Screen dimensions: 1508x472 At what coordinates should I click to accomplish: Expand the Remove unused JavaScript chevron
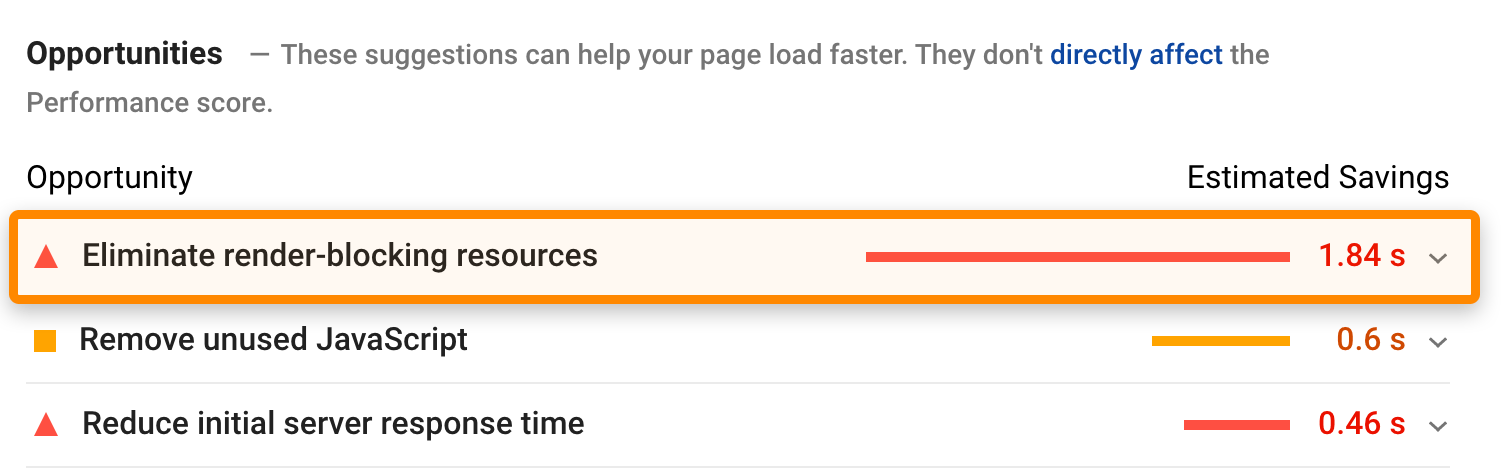(1438, 342)
